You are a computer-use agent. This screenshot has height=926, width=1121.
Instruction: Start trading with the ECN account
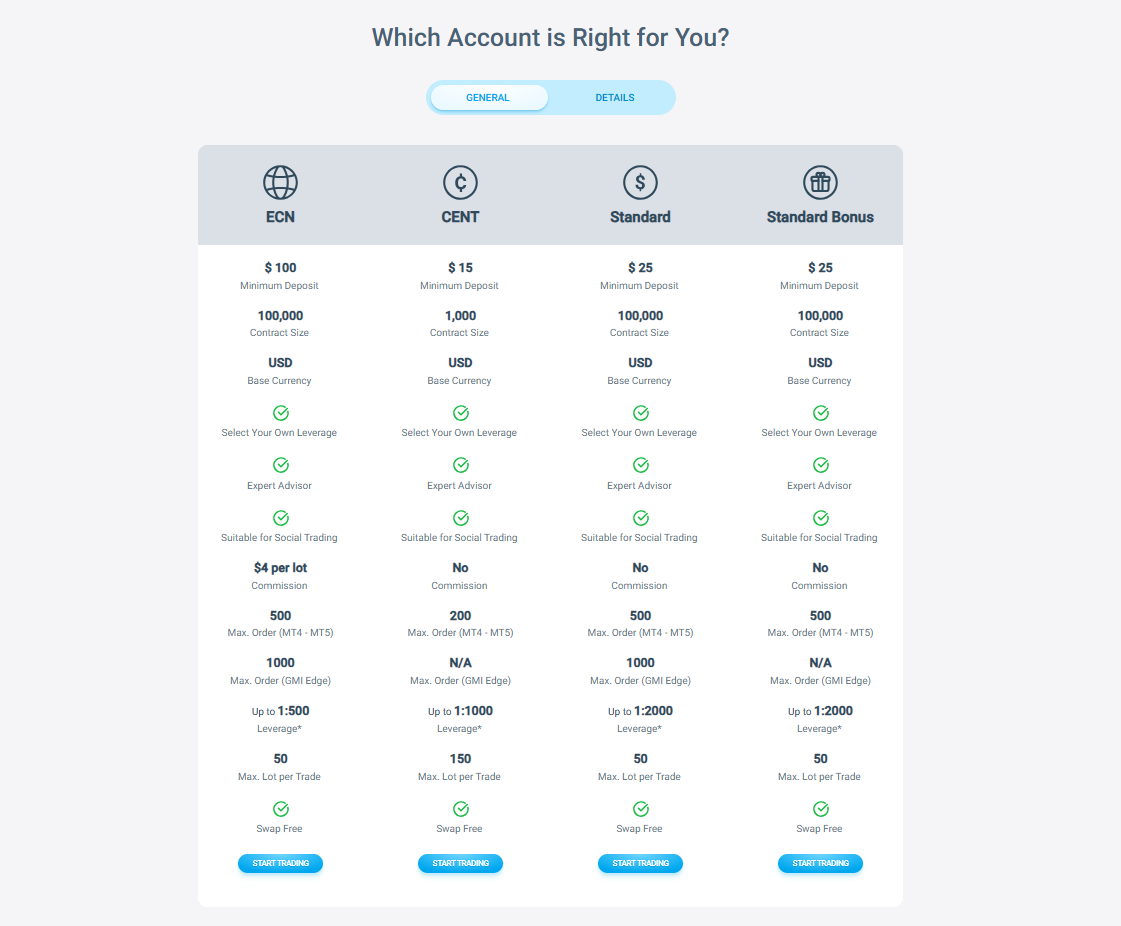(x=280, y=863)
